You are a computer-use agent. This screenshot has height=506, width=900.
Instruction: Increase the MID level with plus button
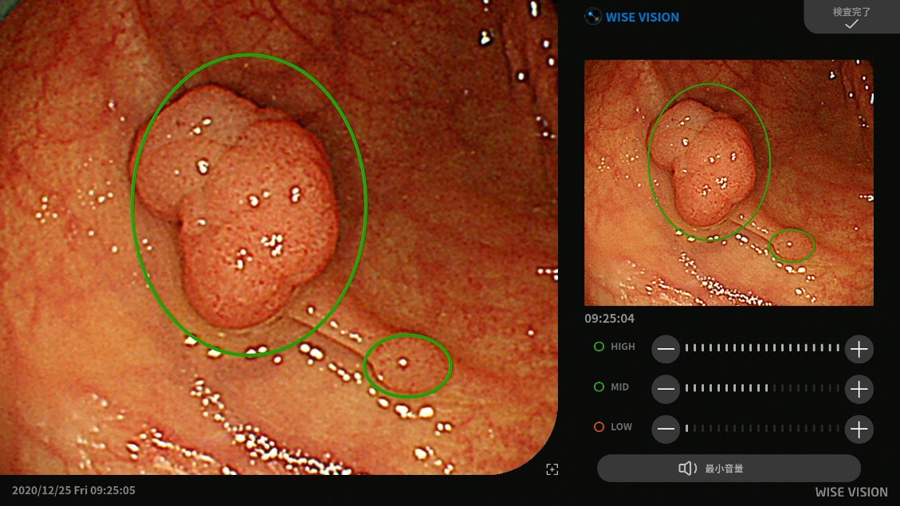pyautogui.click(x=859, y=388)
